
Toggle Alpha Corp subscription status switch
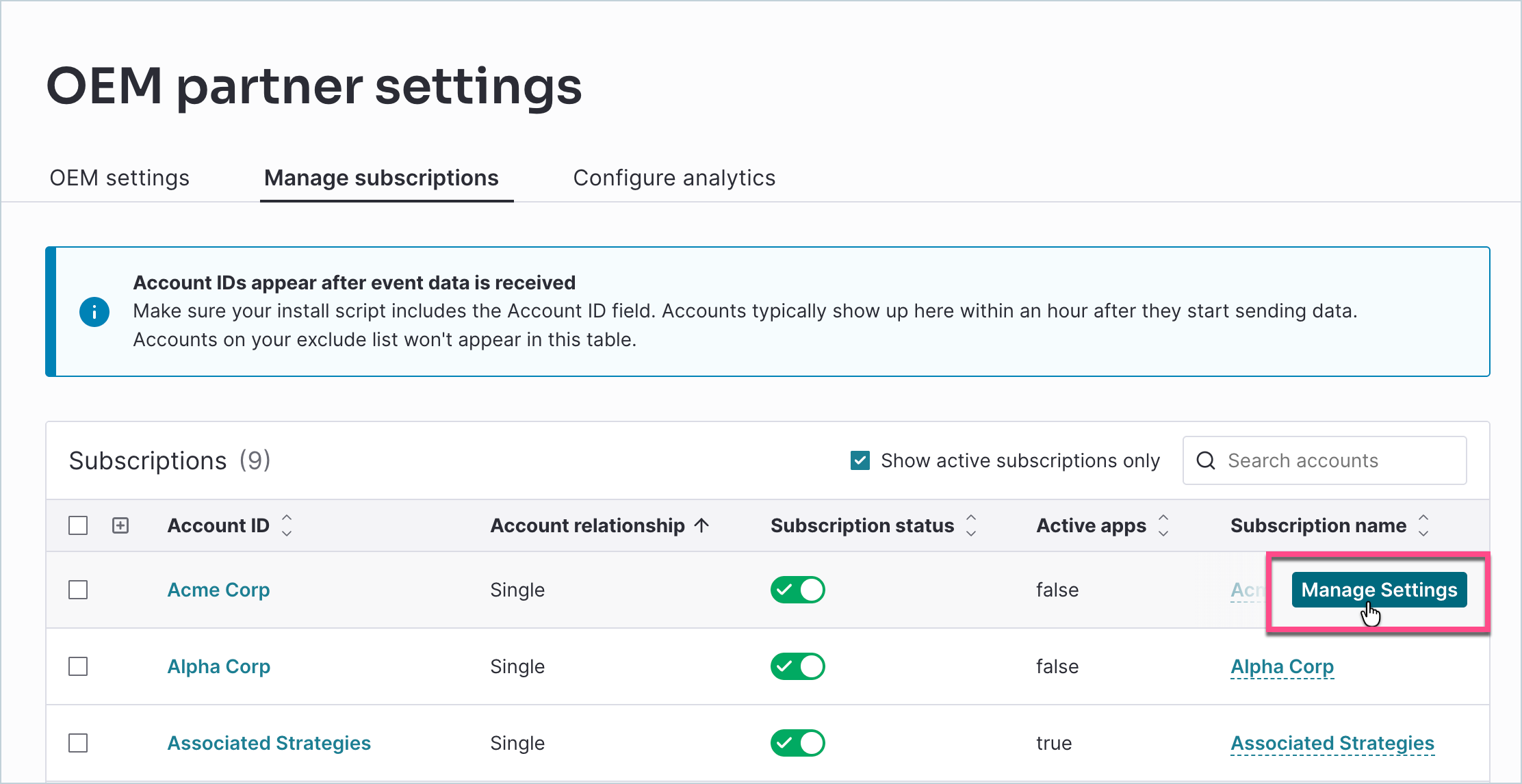pos(798,666)
